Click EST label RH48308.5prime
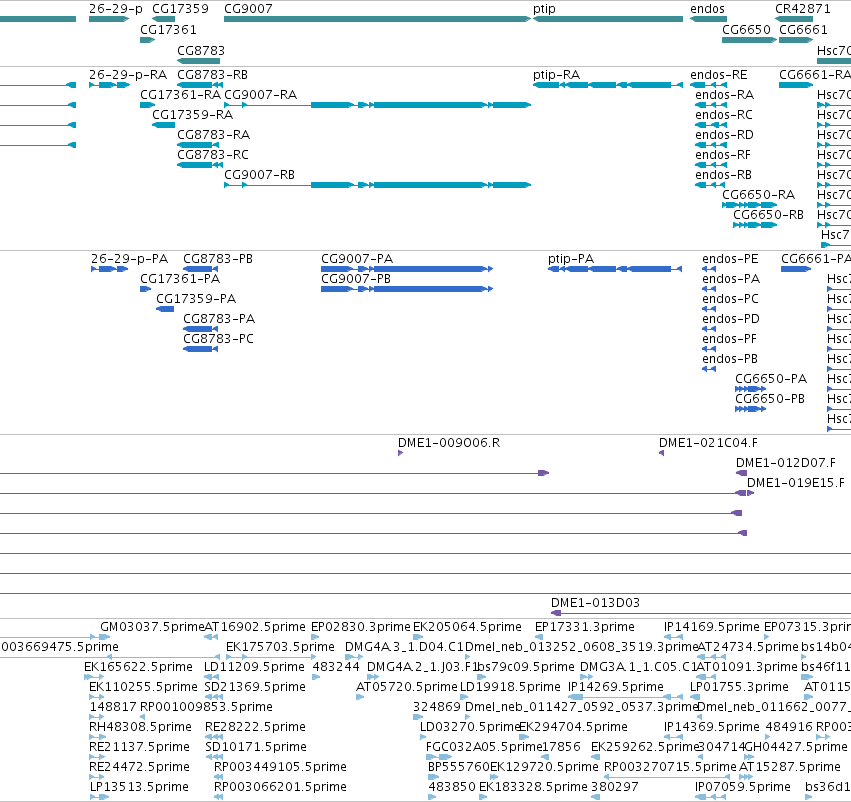Screen dimensions: 851x802 point(141,727)
